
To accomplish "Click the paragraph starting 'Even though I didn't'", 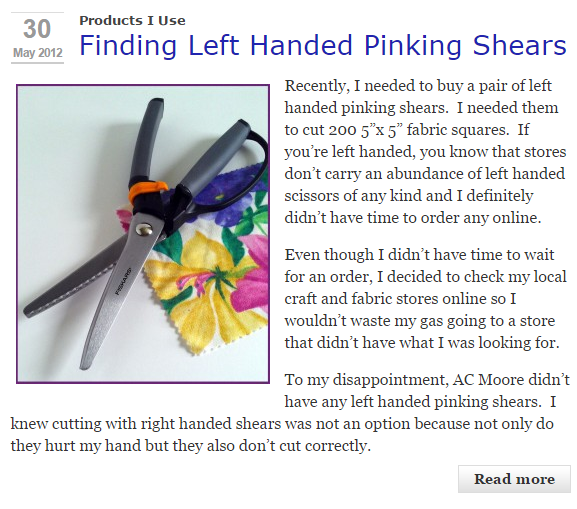I will tap(425, 298).
